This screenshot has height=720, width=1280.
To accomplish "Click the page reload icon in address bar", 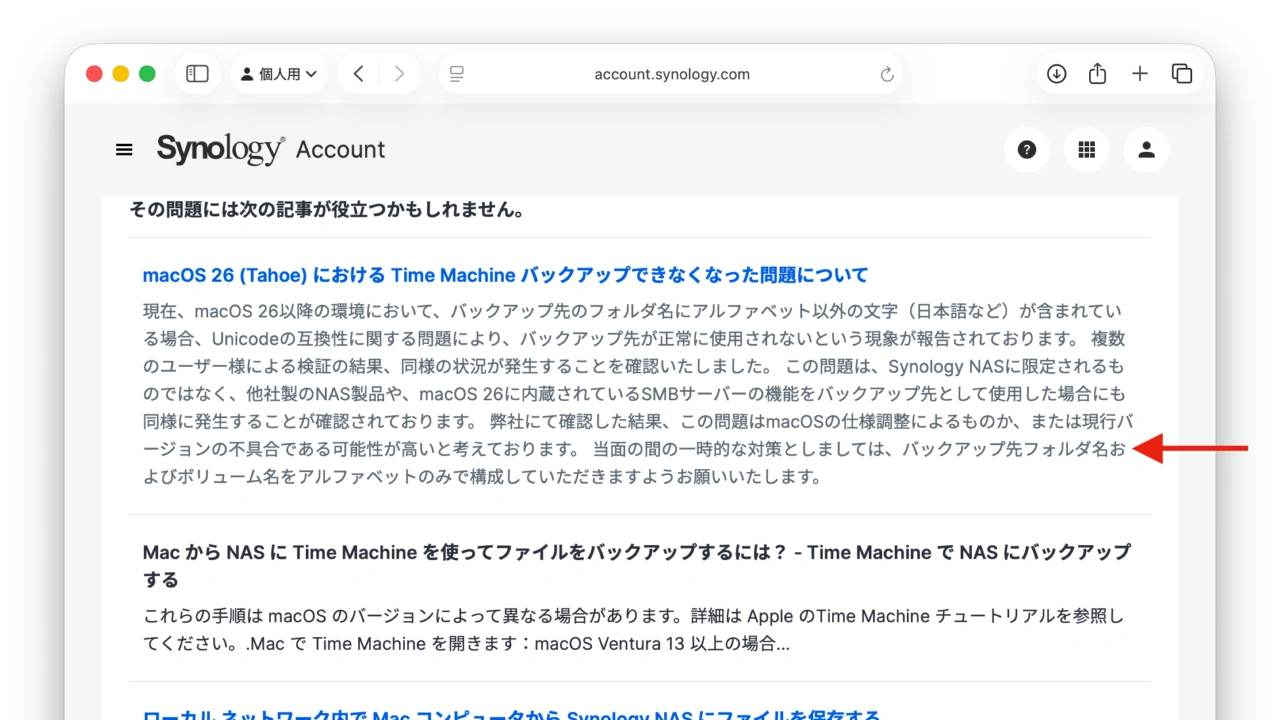I will coord(886,73).
